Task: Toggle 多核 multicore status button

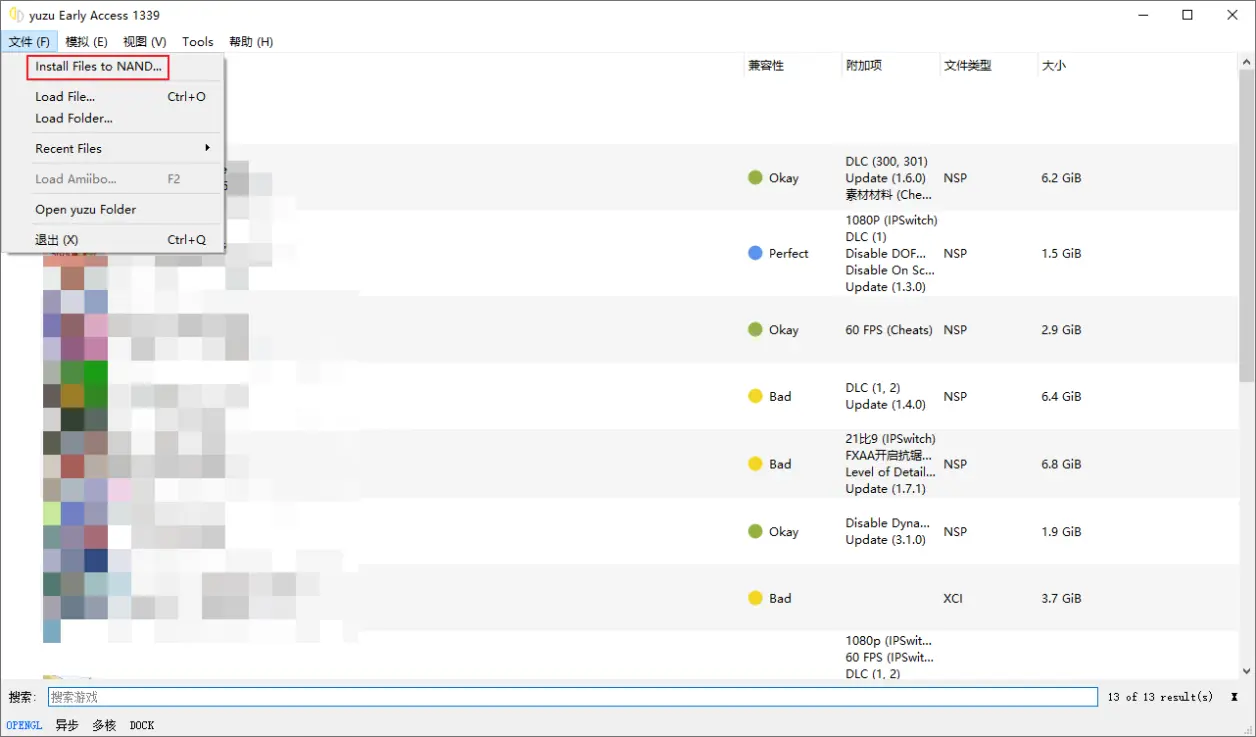Action: click(104, 725)
